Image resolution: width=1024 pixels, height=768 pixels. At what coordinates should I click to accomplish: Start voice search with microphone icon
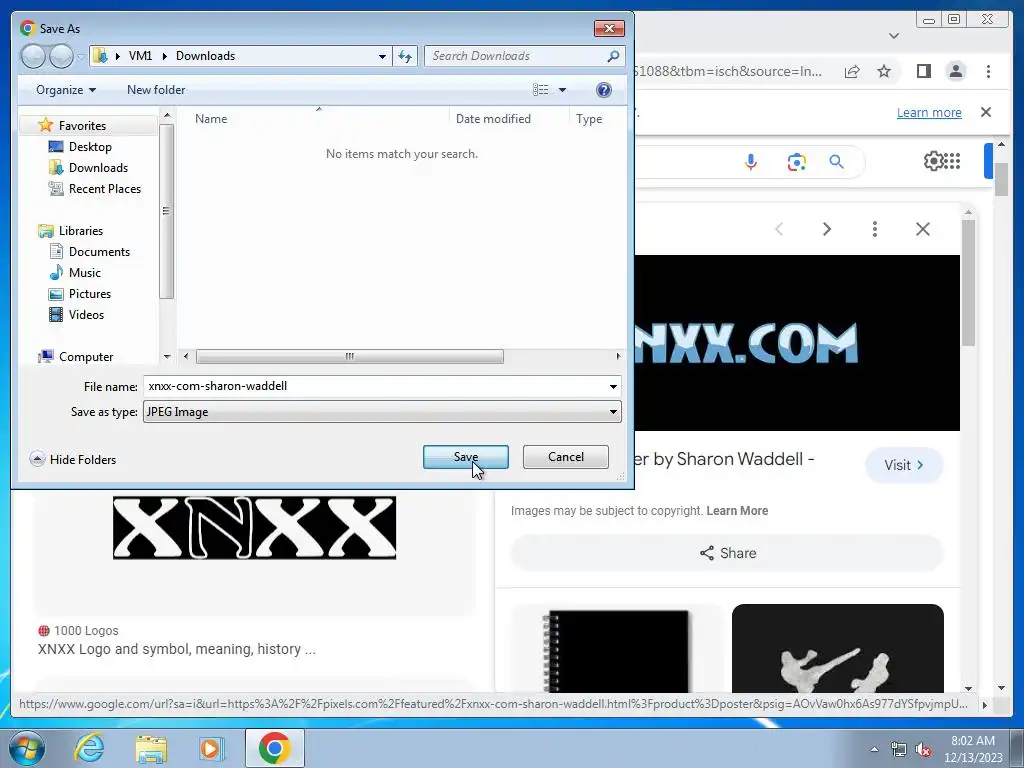point(751,161)
